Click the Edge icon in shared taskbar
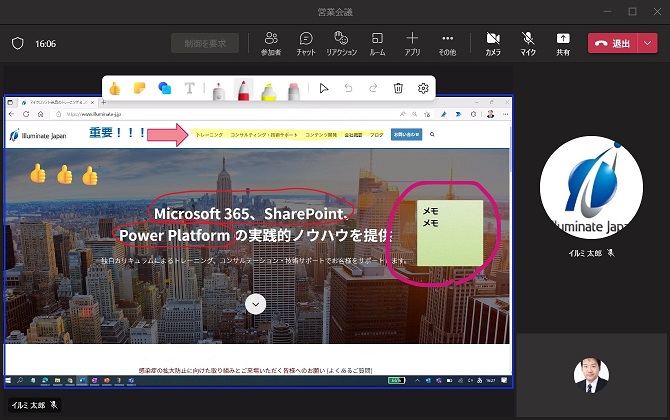The width and height of the screenshot is (670, 420). (x=45, y=380)
